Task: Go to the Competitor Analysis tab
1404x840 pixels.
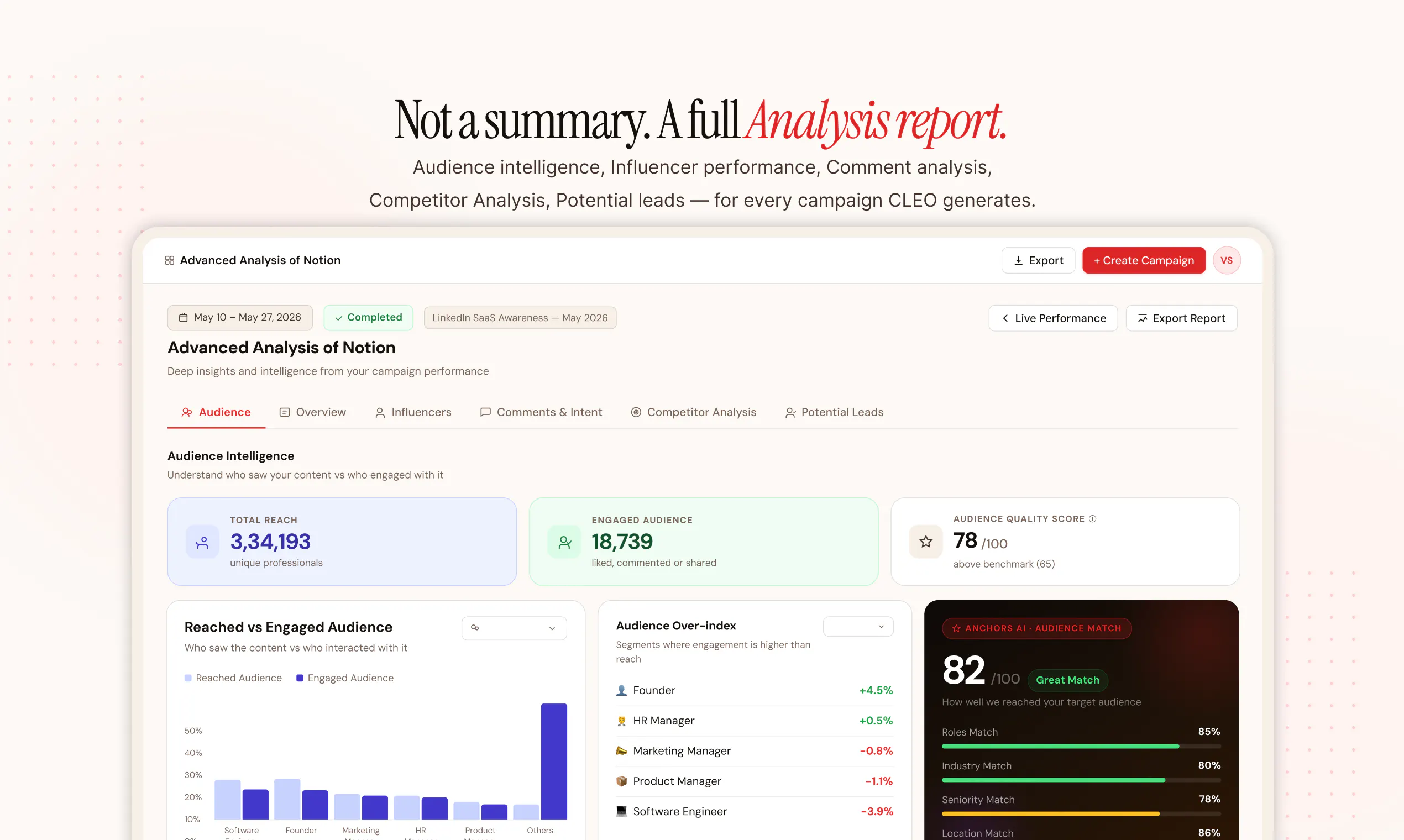Action: (694, 413)
